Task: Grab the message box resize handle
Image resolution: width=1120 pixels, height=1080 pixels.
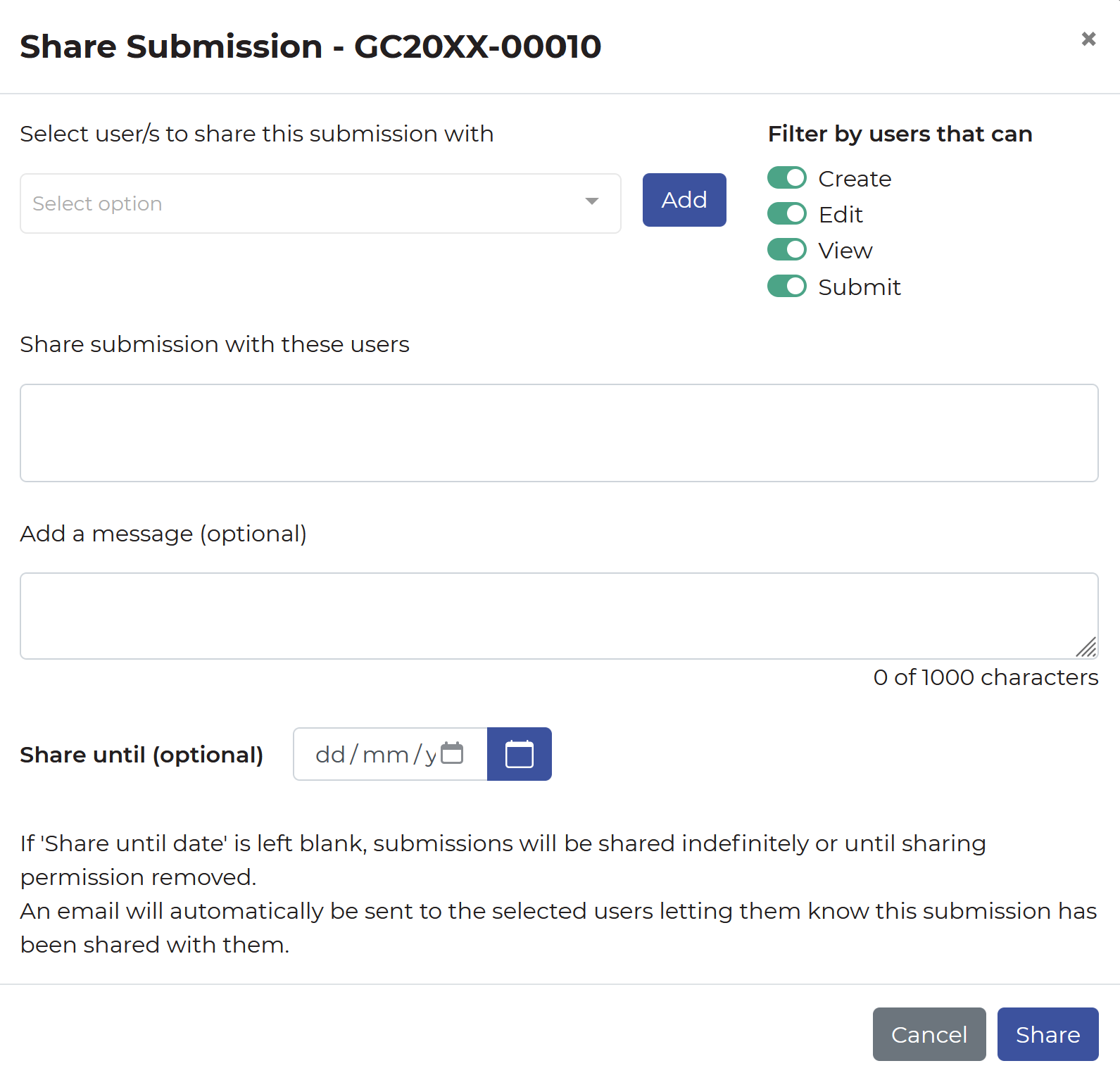Action: (x=1087, y=648)
